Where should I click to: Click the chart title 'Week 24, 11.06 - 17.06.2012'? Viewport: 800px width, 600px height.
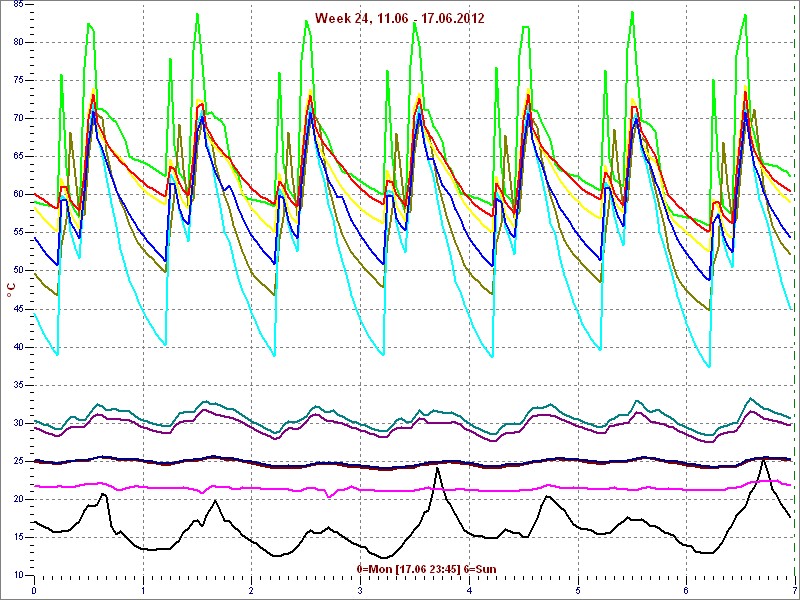tap(399, 18)
